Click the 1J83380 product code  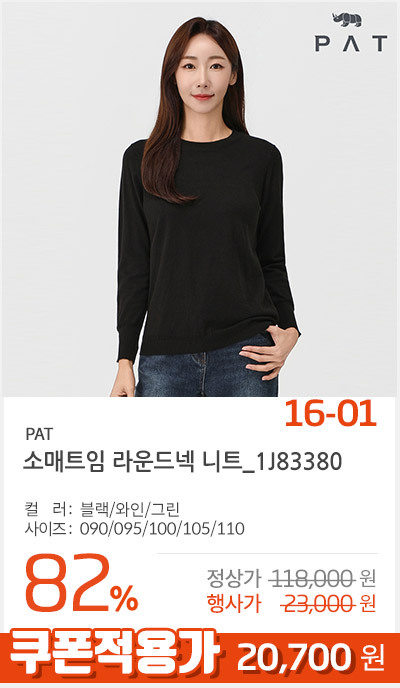pos(298,462)
